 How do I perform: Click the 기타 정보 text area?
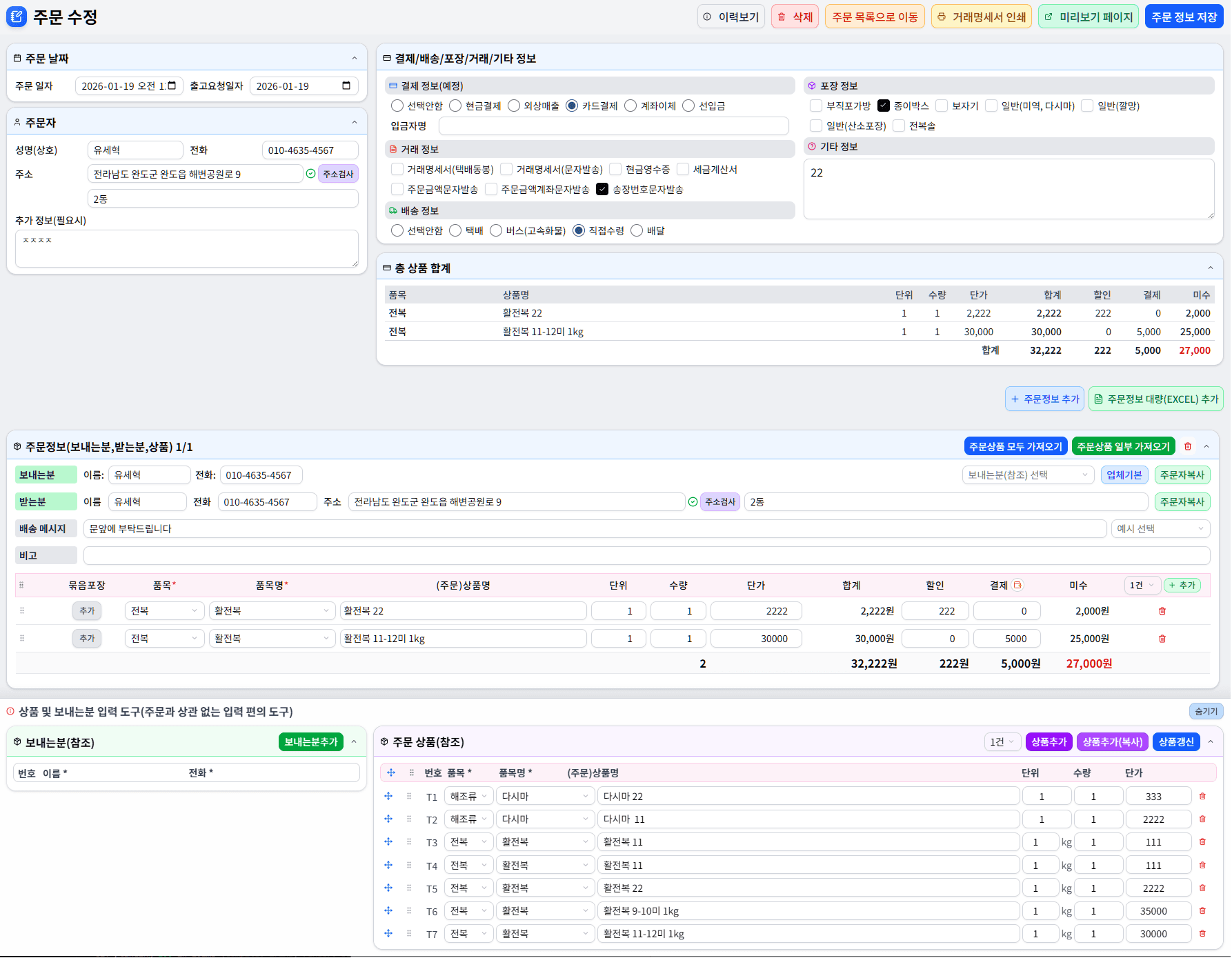[1009, 189]
